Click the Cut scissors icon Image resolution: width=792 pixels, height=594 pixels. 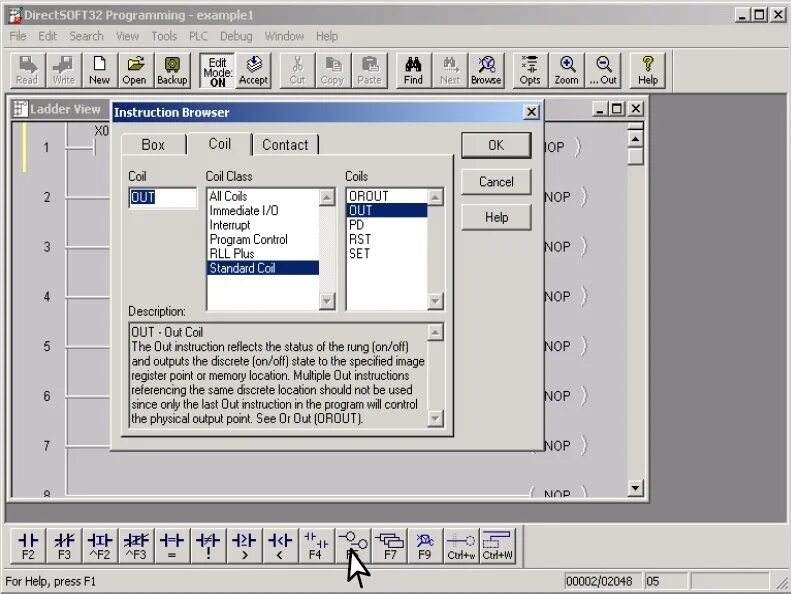[298, 71]
